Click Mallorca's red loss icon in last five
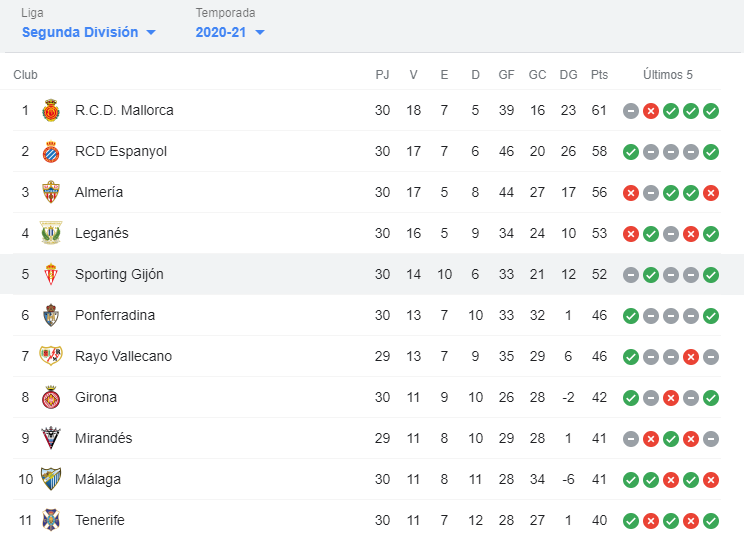Viewport: 744px width, 536px height. [651, 111]
